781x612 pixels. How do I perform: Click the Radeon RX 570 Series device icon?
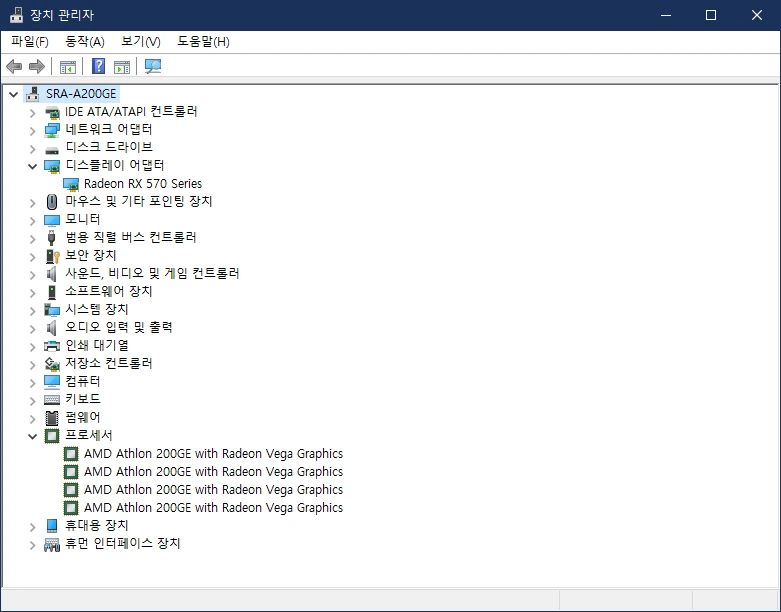click(x=71, y=184)
